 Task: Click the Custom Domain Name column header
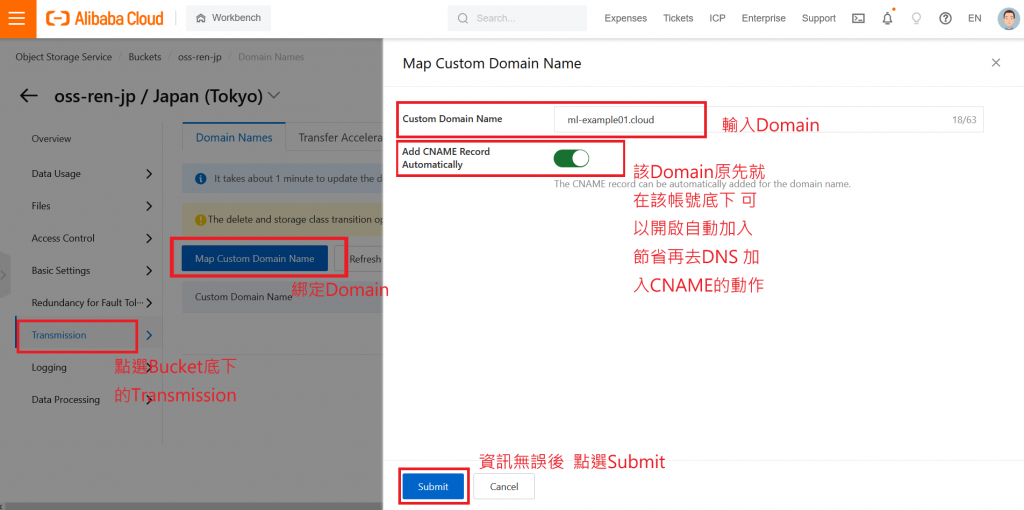coord(244,296)
